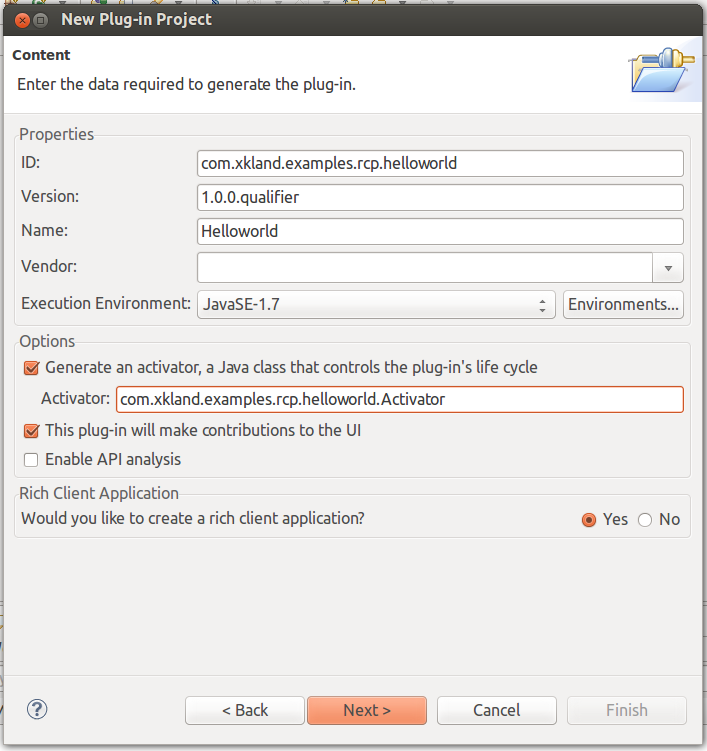Uncheck Generate an activator checkbox
707x751 pixels.
[x=31, y=368]
